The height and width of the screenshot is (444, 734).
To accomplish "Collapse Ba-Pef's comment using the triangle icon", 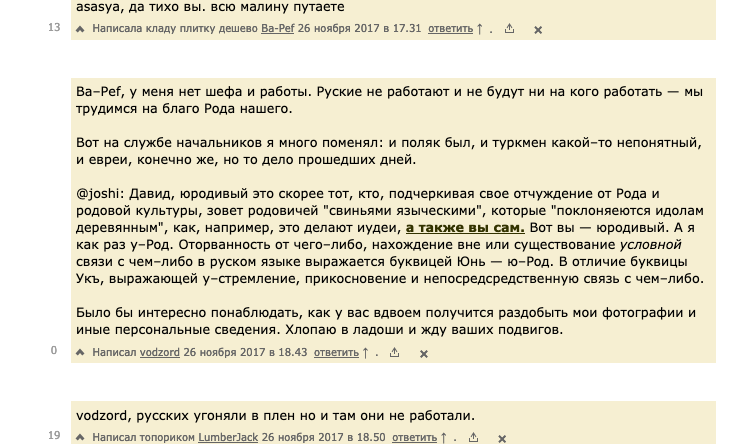I will click(x=81, y=29).
